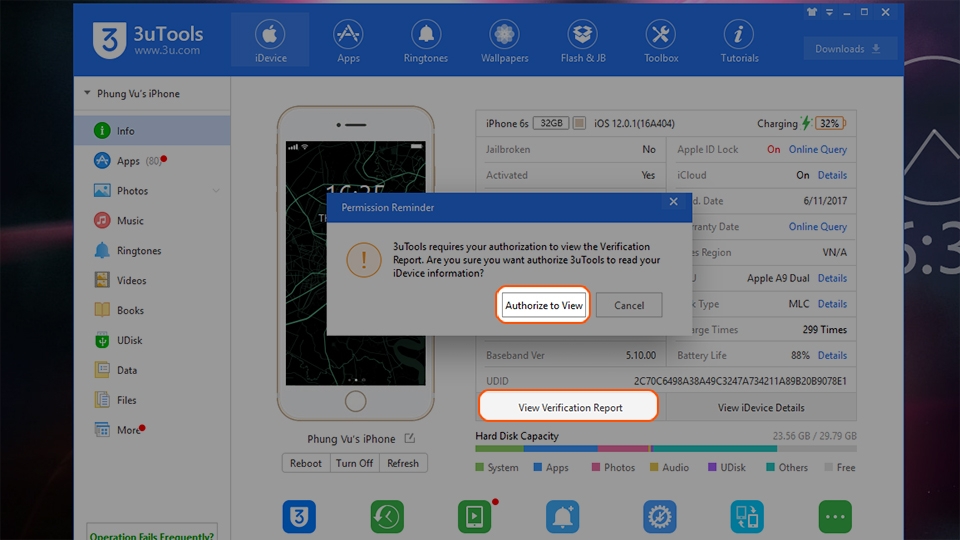Open Music in the sidebar
The height and width of the screenshot is (540, 960).
click(152, 220)
